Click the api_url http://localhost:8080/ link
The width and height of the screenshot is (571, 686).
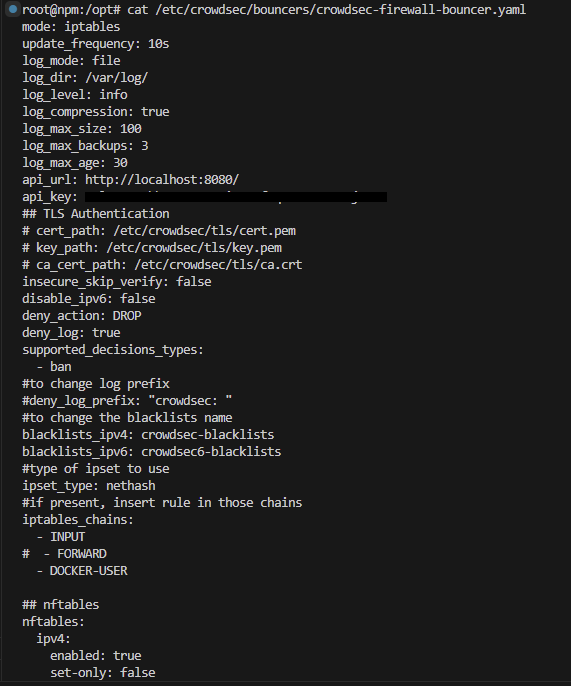tap(162, 179)
